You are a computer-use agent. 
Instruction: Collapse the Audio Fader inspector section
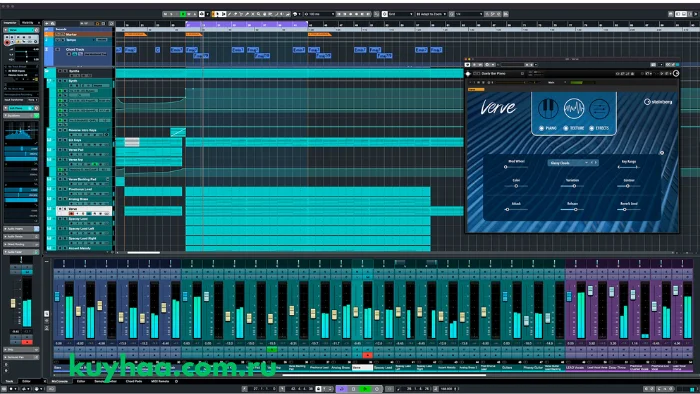click(x=21, y=252)
